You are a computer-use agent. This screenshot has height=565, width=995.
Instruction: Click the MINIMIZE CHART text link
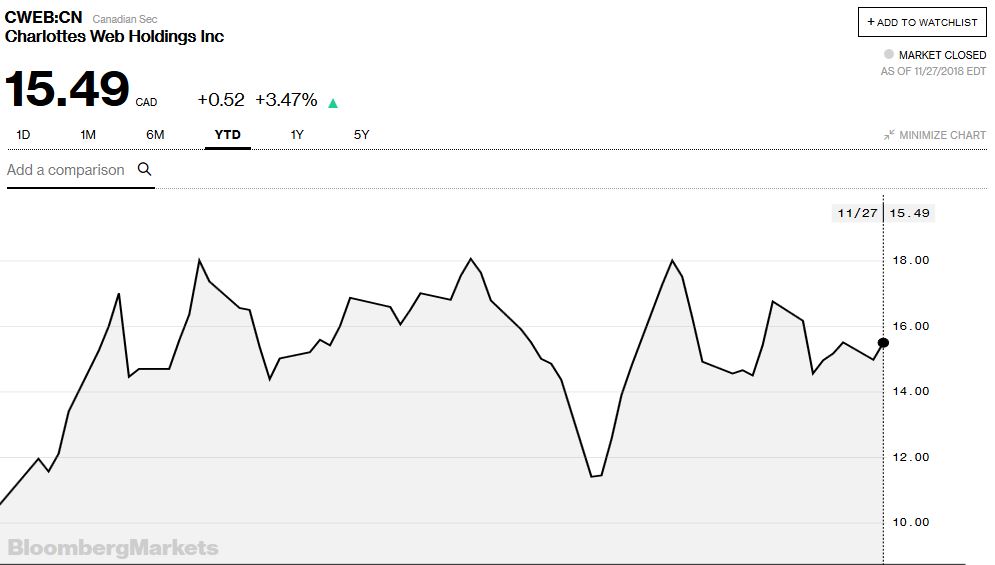coord(942,135)
